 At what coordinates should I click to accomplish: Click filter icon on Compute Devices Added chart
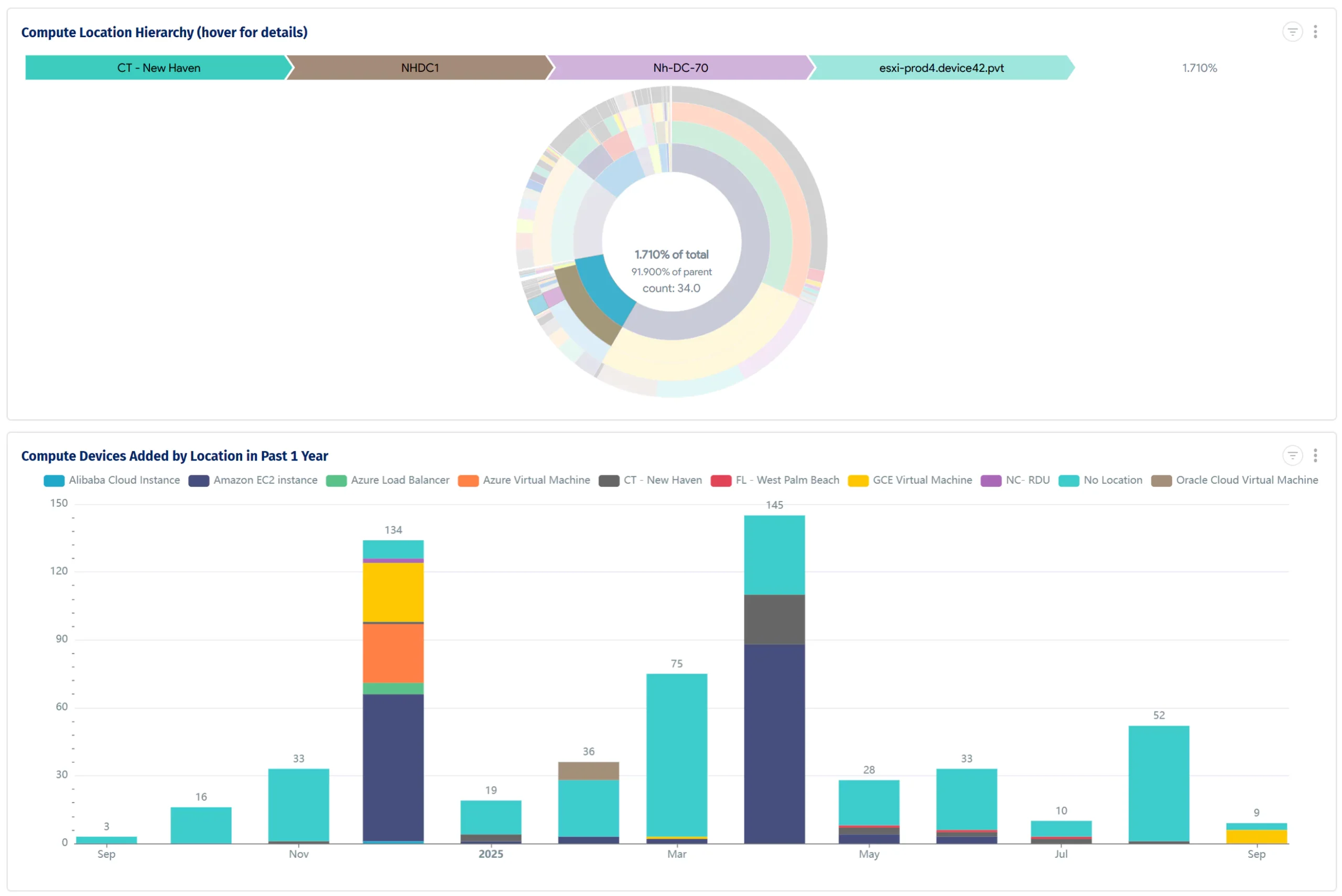click(1292, 455)
